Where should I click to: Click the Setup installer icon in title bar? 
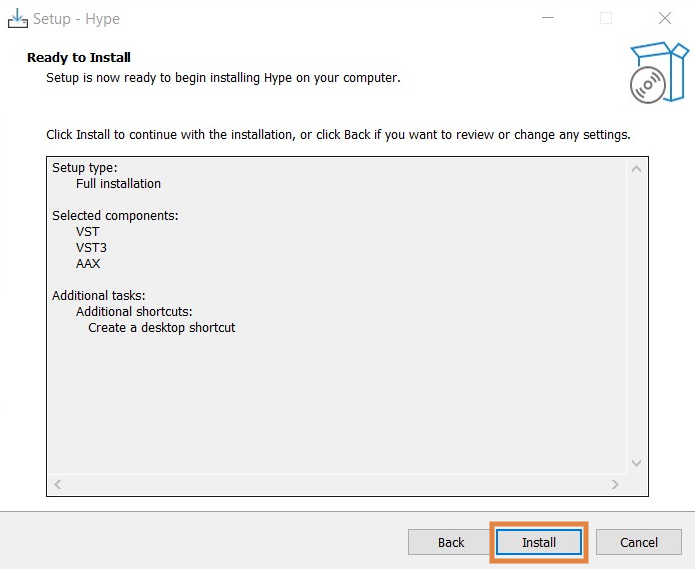click(17, 18)
